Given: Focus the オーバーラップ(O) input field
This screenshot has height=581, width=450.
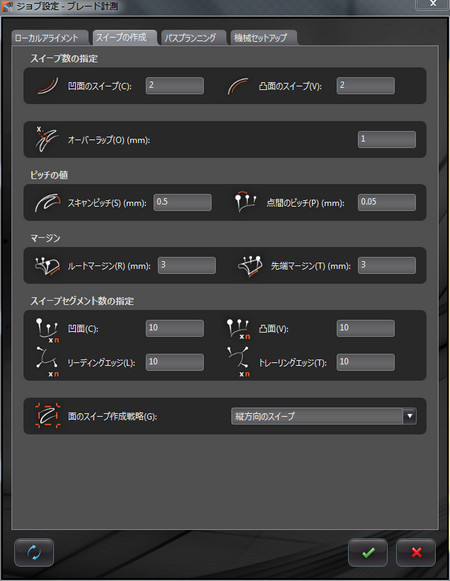Looking at the screenshot, I should coord(387,139).
